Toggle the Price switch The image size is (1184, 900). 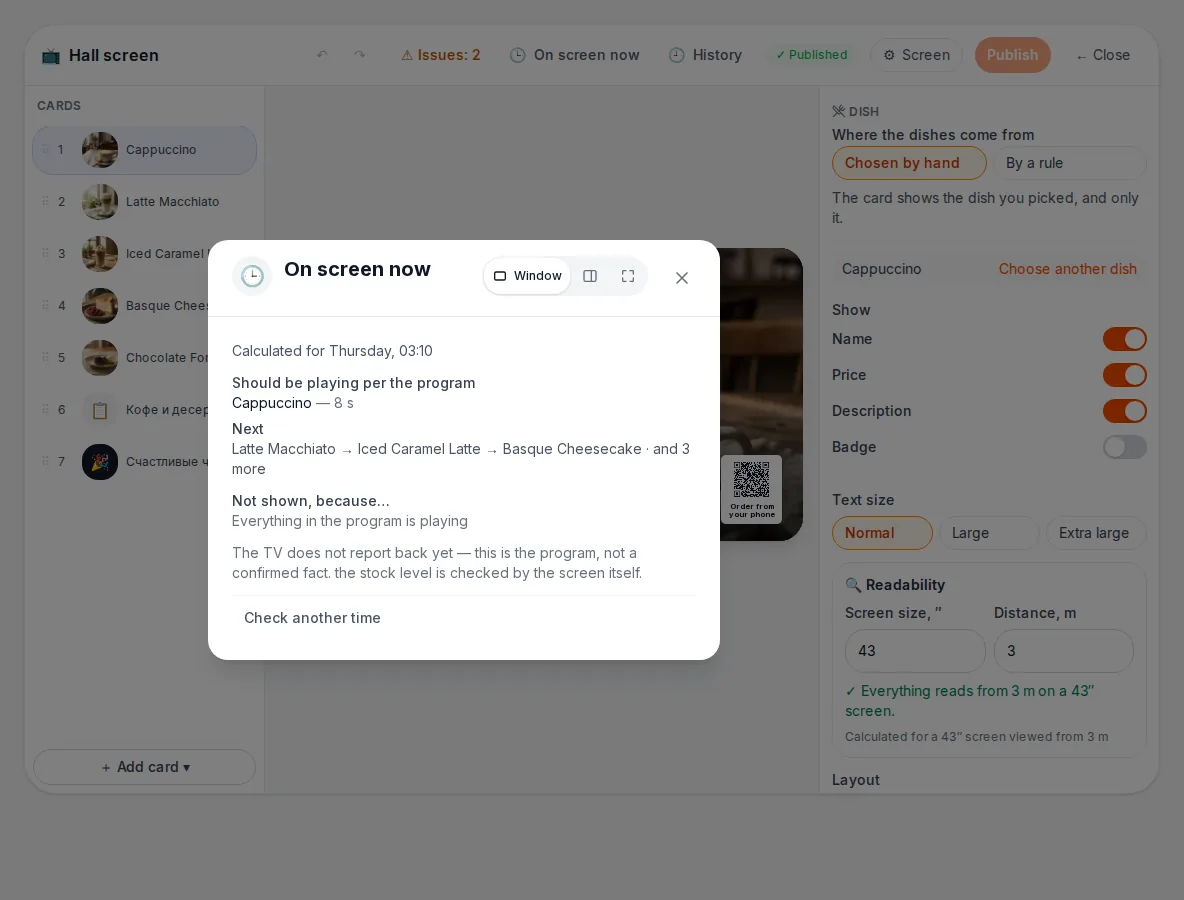pyautogui.click(x=1124, y=375)
